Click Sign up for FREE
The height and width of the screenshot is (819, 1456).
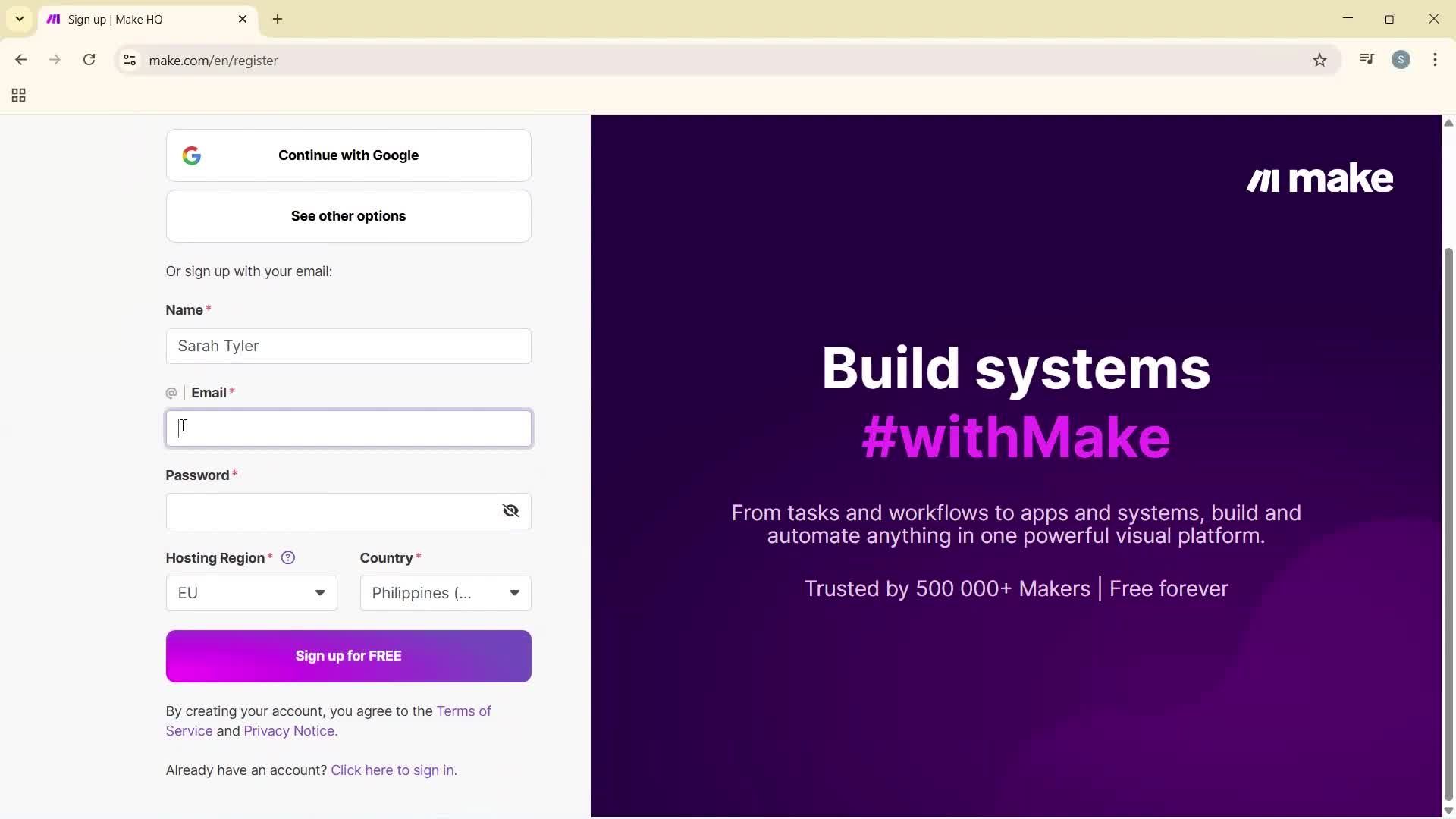[x=348, y=655]
